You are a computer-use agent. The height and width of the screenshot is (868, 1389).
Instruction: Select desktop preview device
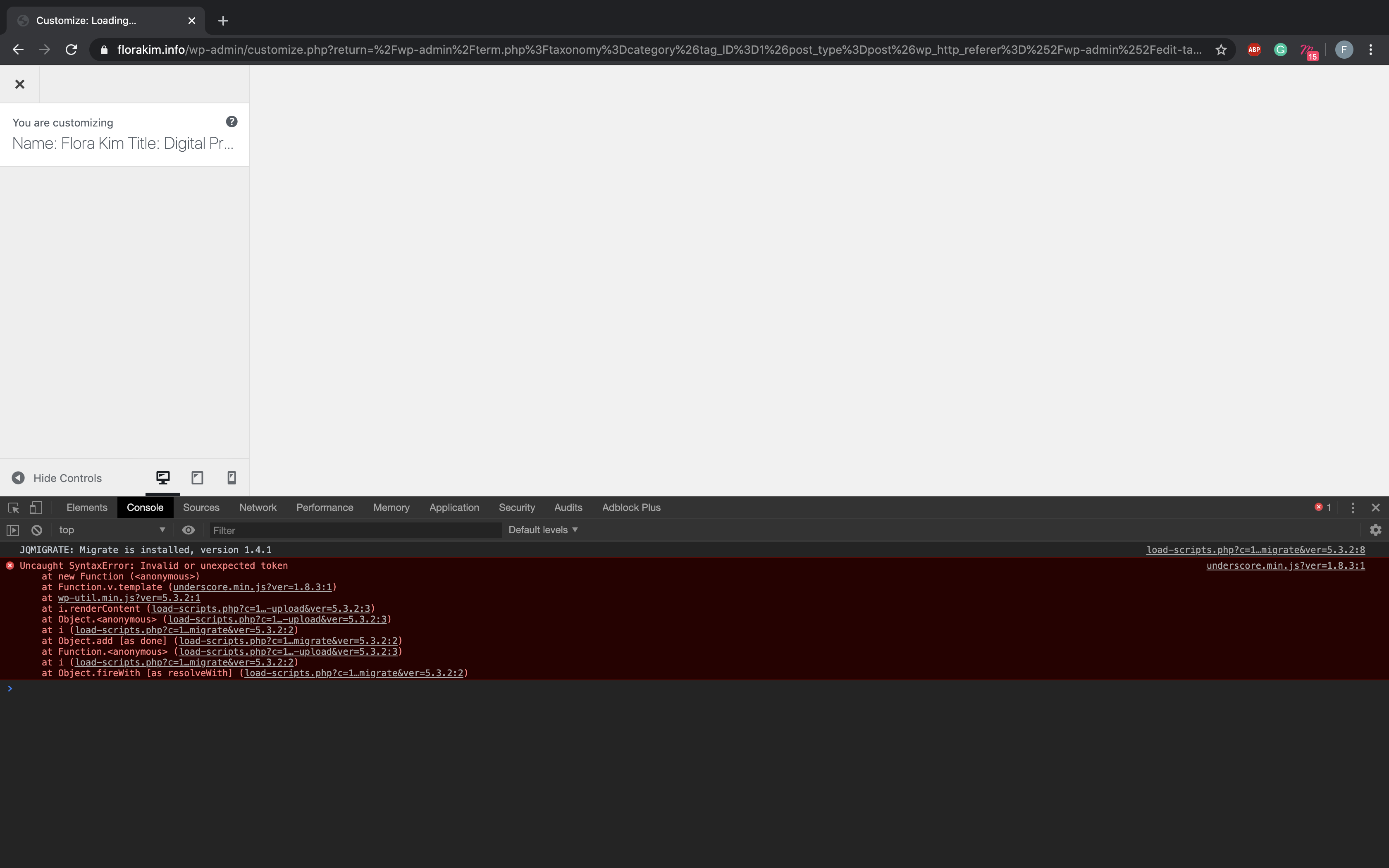coord(163,478)
